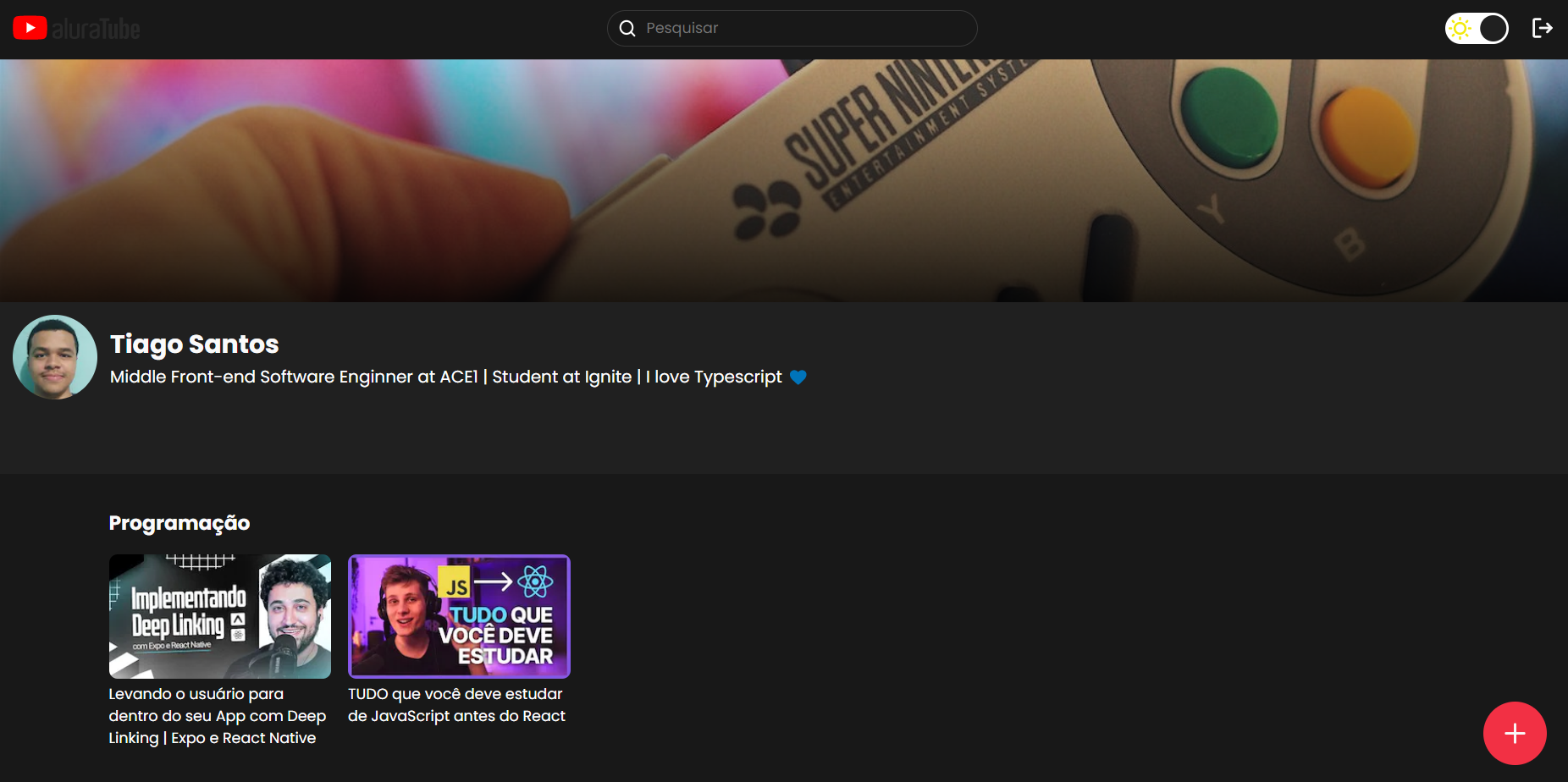
Task: Click the search magnifier icon
Action: point(627,29)
